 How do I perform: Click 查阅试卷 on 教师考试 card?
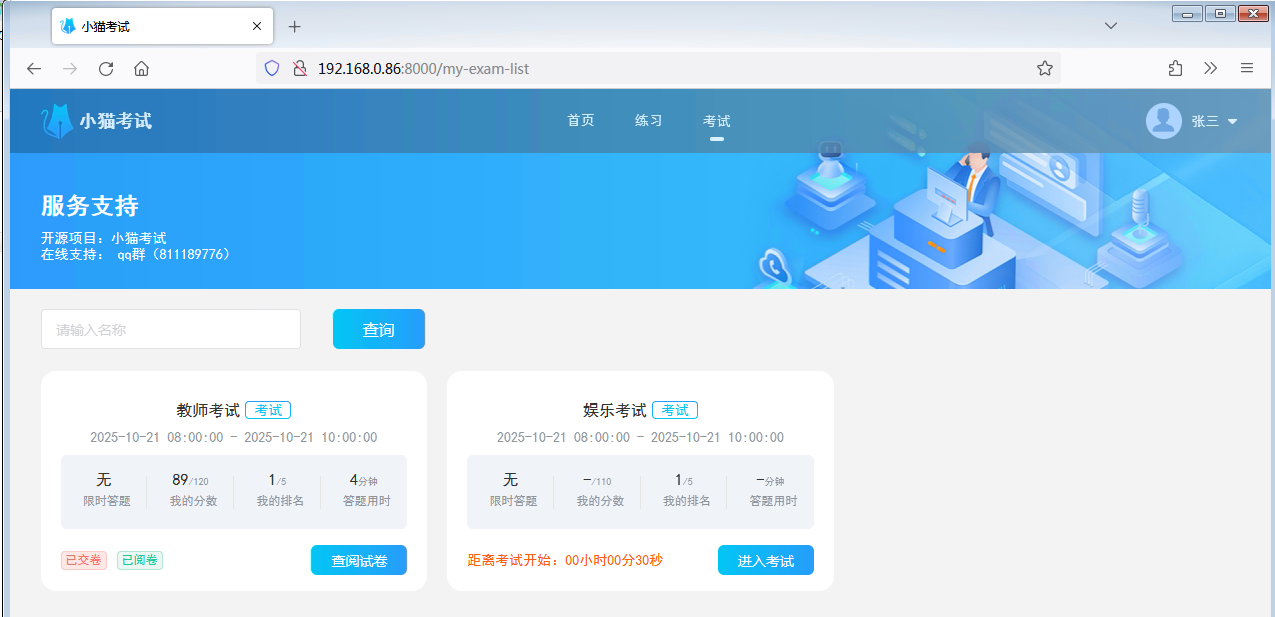click(359, 561)
